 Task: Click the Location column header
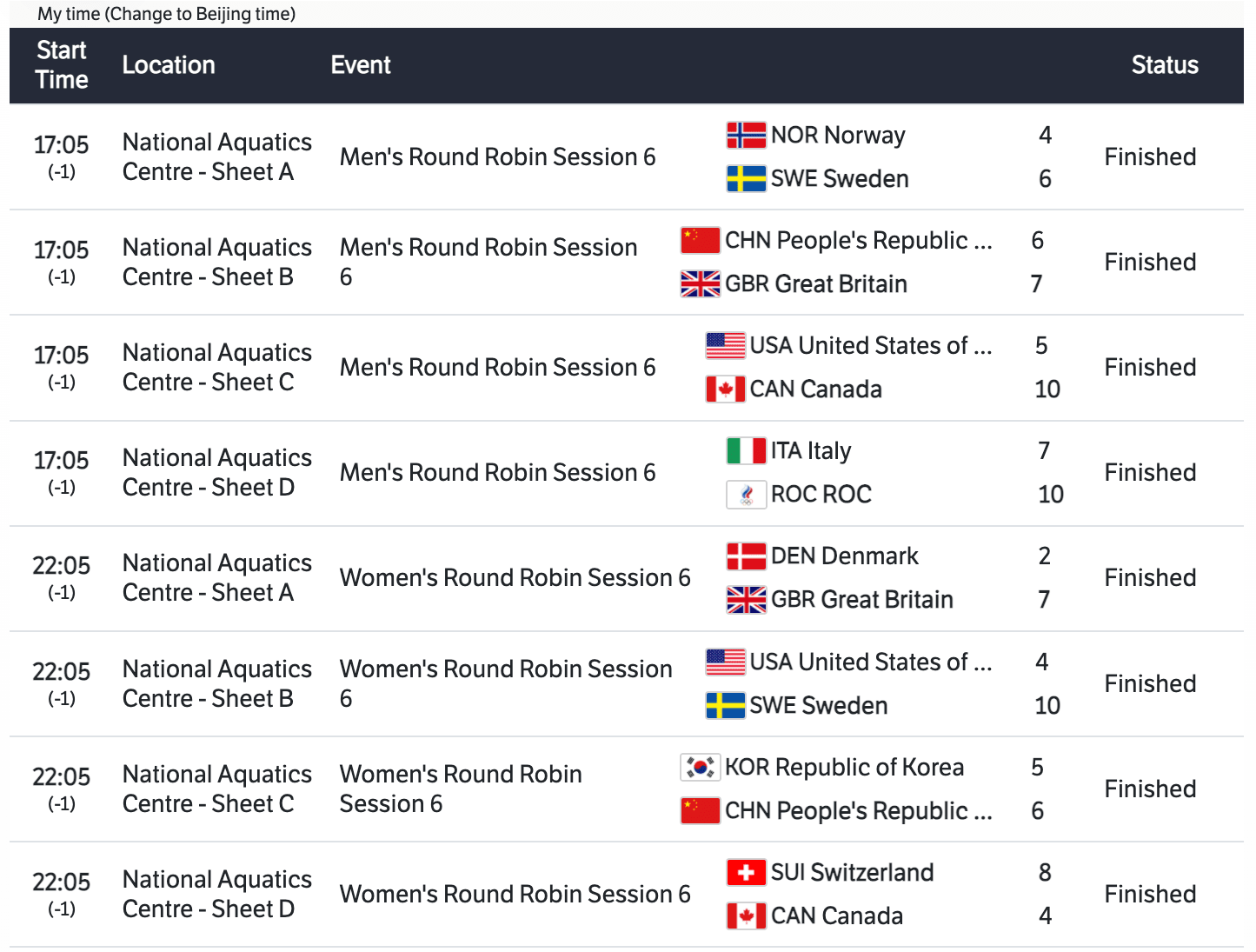click(169, 65)
